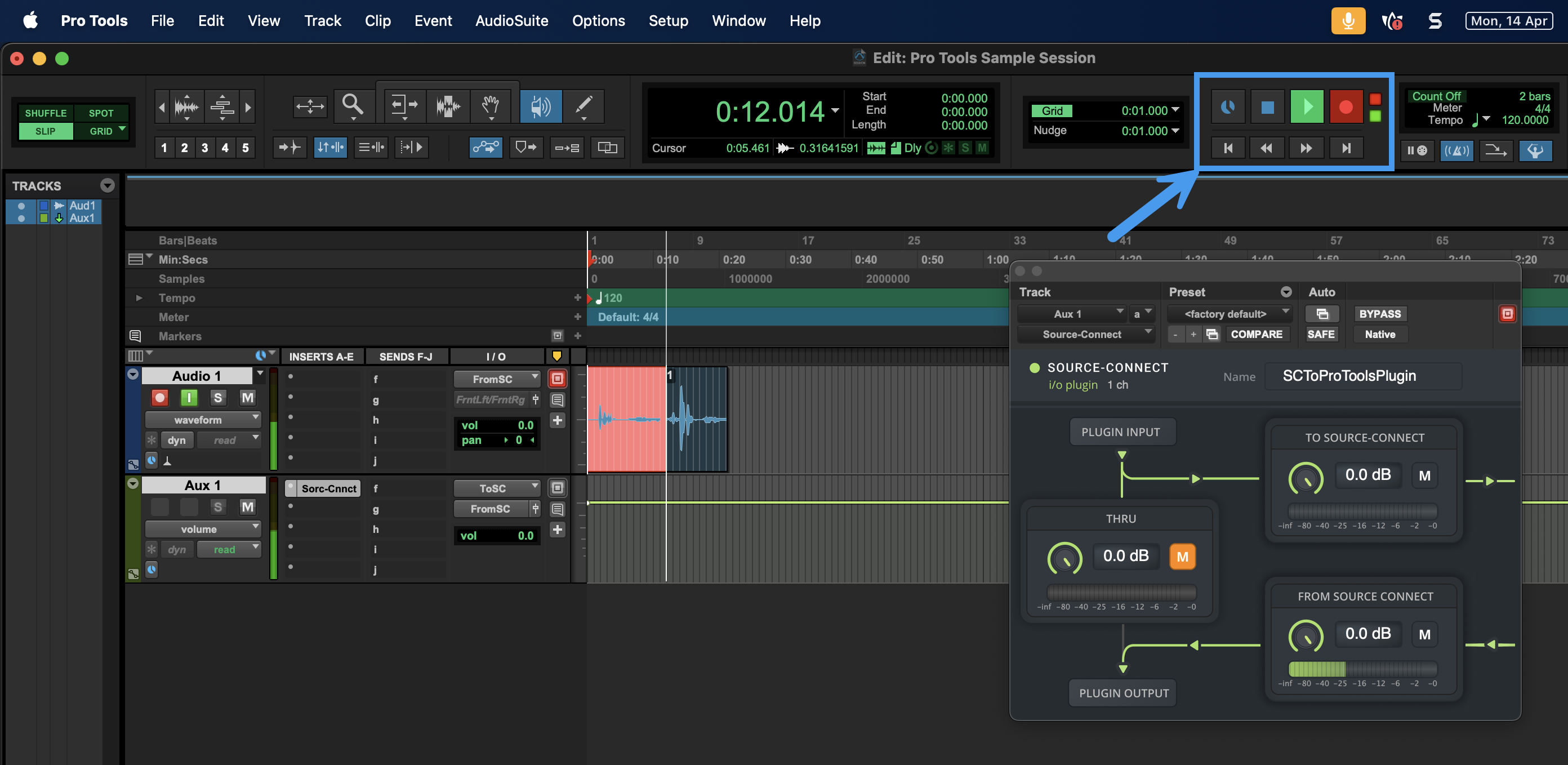Solo the Aux 1 track
1568x765 pixels.
pos(217,507)
